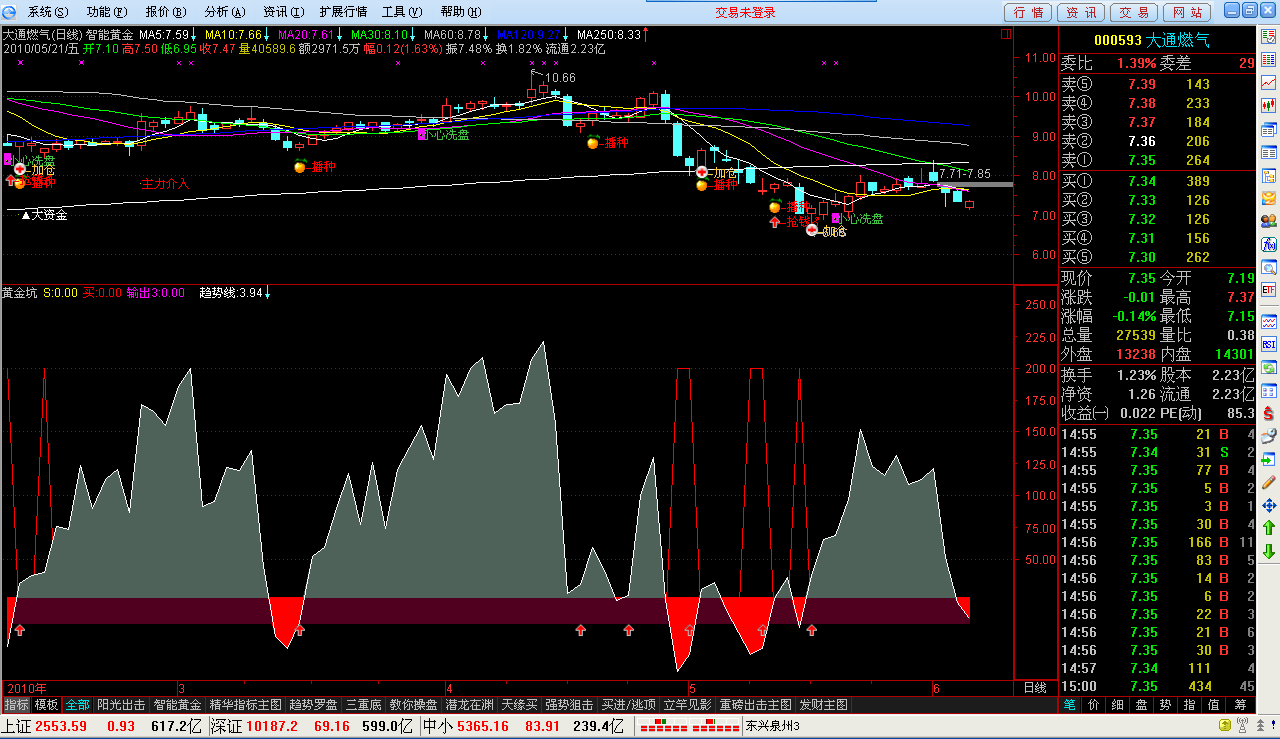The image size is (1280, 739).
Task: Click the 行情 button at top right
Action: tap(1028, 12)
